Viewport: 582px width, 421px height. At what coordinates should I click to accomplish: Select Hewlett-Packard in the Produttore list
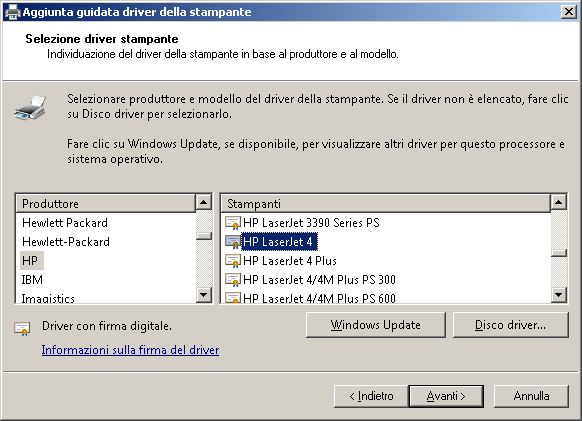click(x=66, y=242)
